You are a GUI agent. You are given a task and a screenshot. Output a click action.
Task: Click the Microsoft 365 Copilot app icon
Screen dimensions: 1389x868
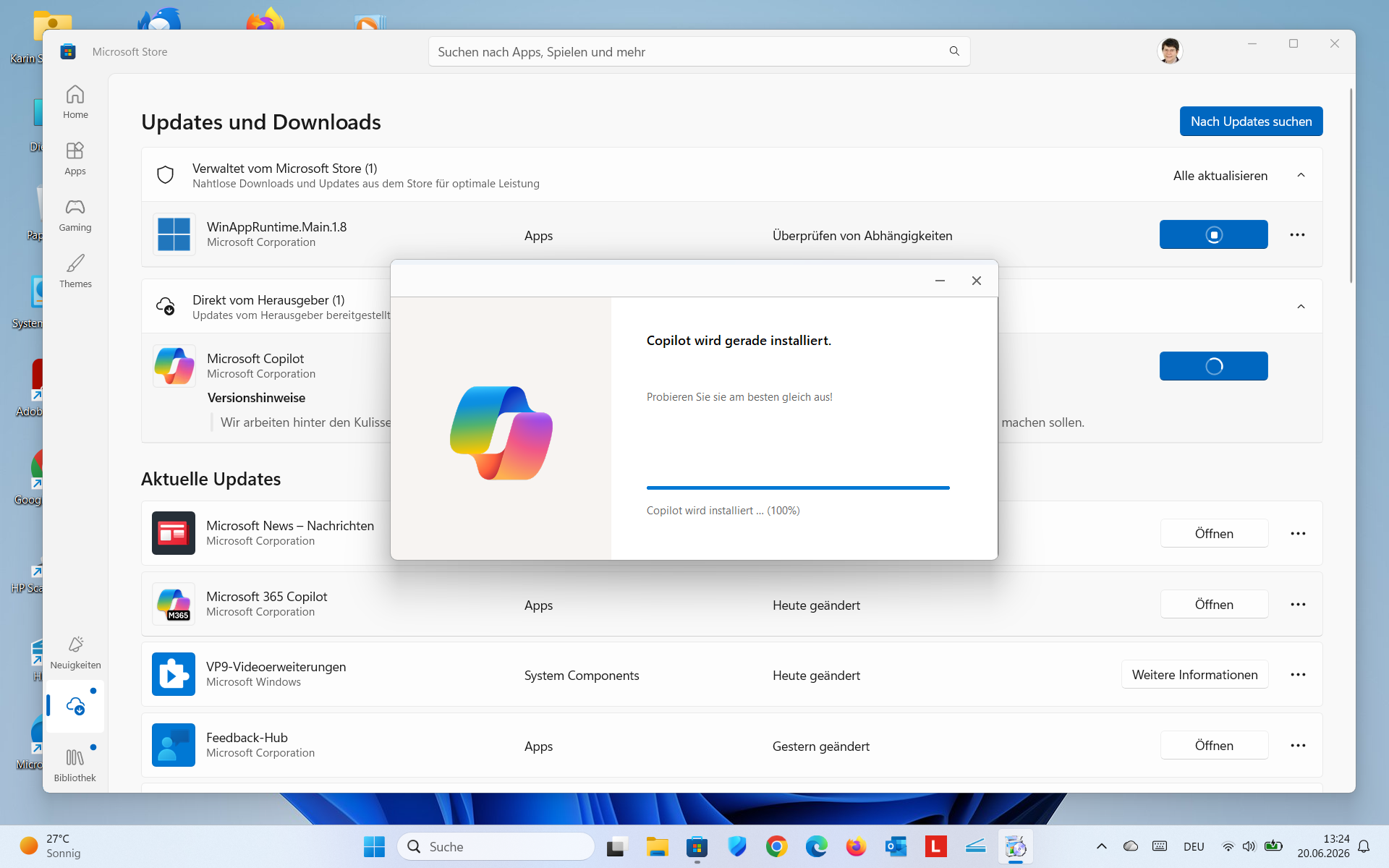[x=174, y=604]
